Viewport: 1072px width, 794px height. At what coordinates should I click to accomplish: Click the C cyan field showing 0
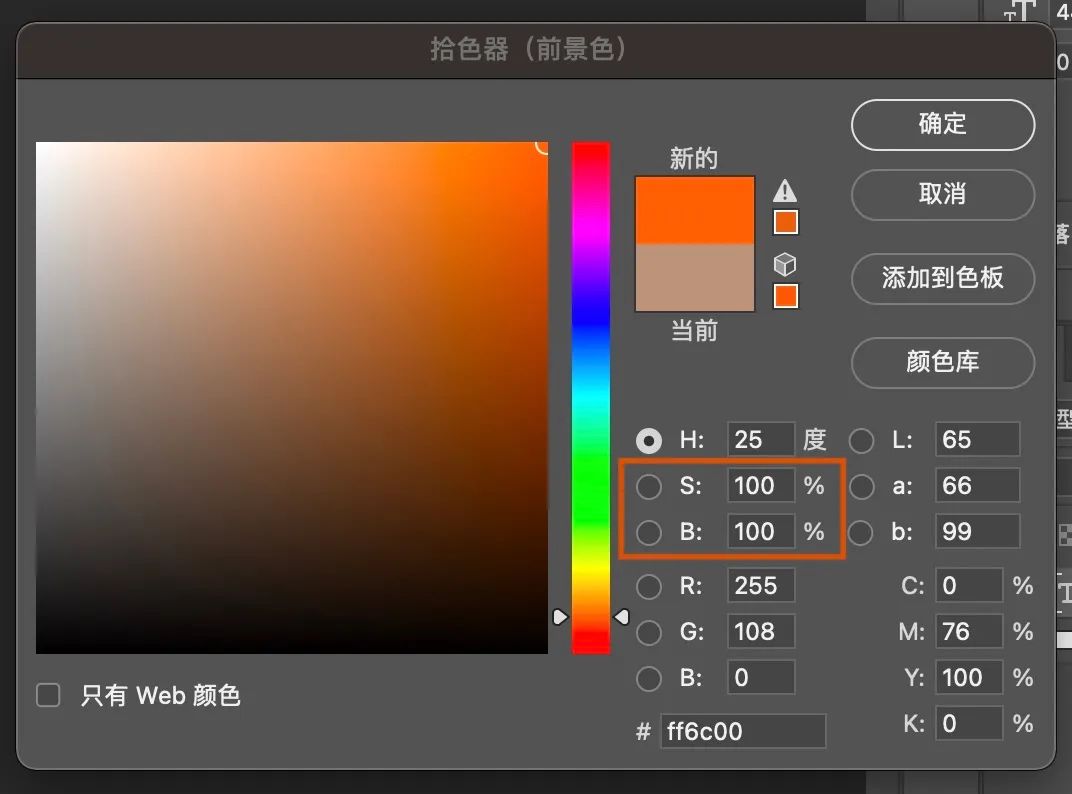[x=969, y=585]
